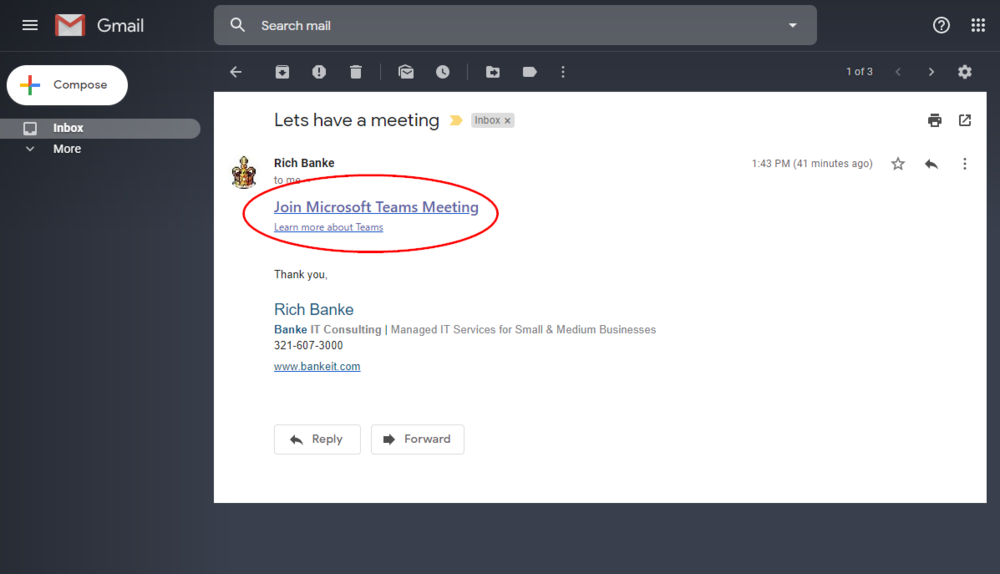Go back to inbox arrow
The image size is (1000, 574).
(236, 72)
